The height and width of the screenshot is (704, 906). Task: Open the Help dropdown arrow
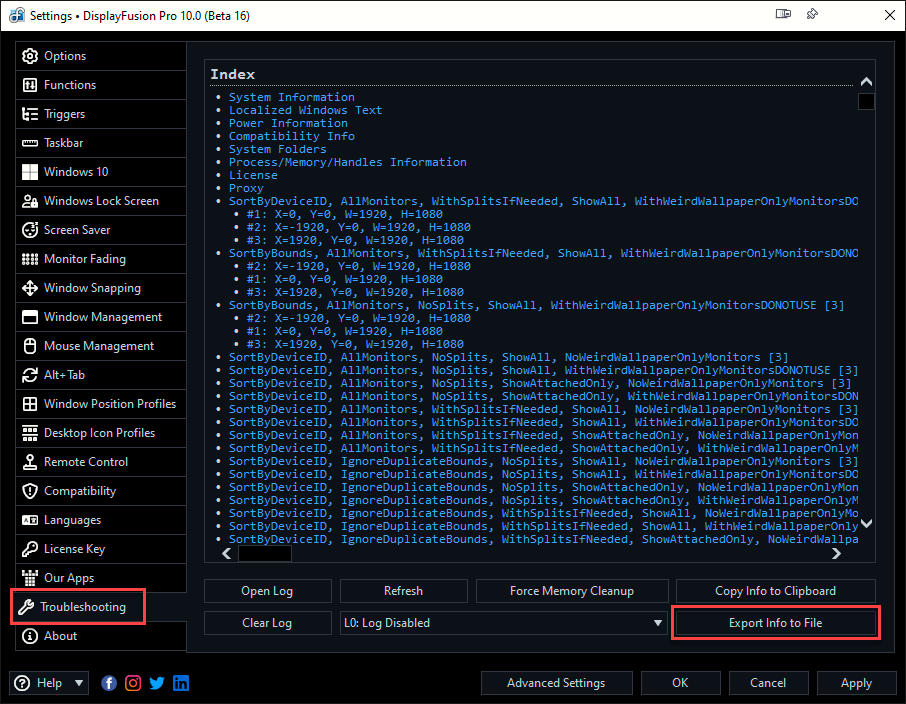coord(79,683)
